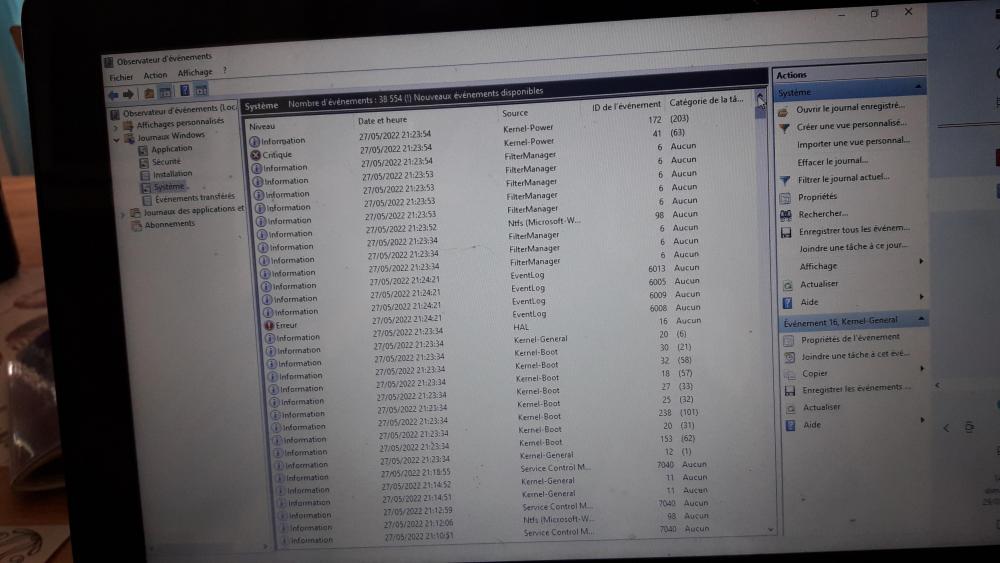Image resolution: width=1000 pixels, height=563 pixels.
Task: Select the HAL source cell
Action: (x=520, y=327)
